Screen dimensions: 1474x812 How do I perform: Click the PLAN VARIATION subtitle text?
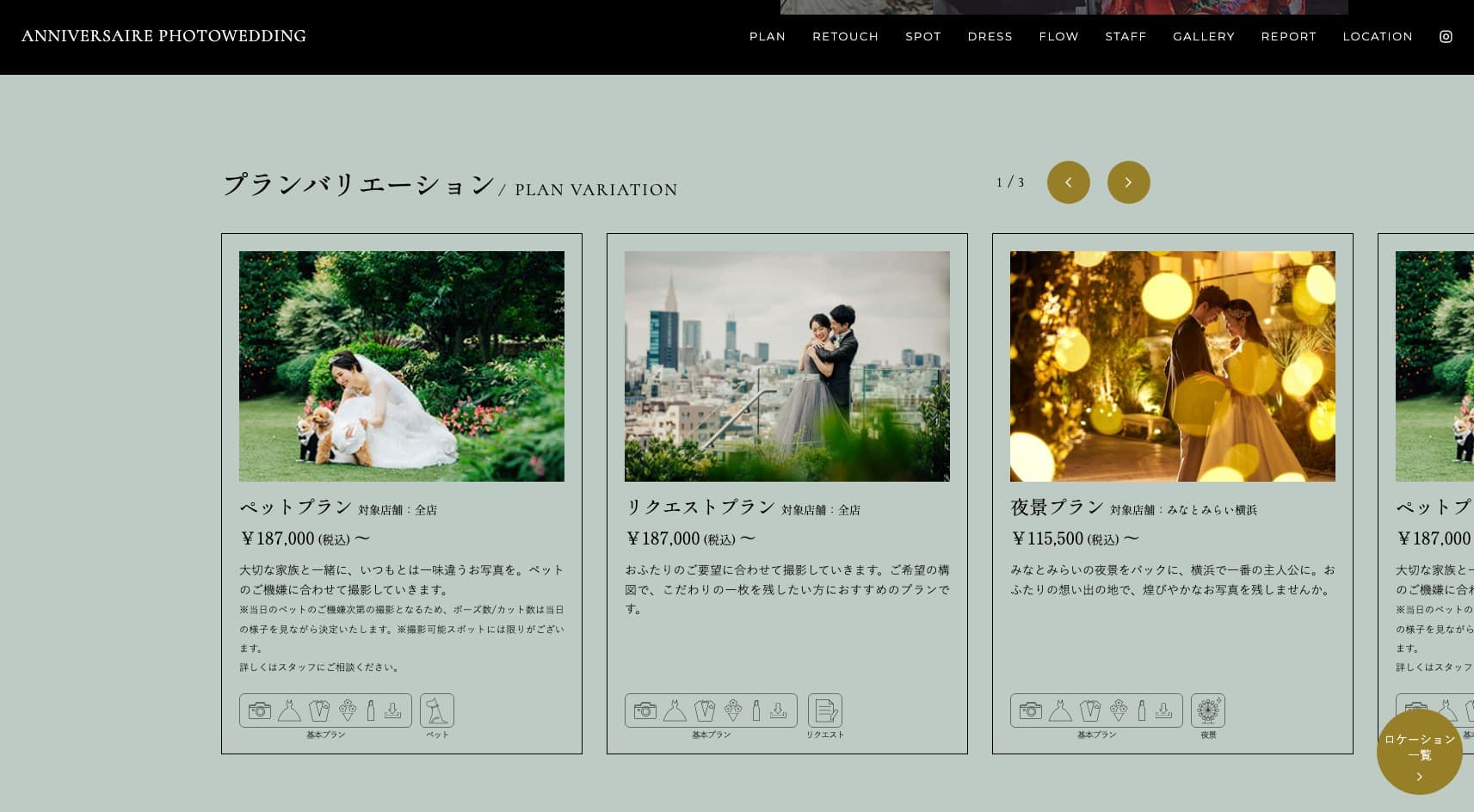596,190
